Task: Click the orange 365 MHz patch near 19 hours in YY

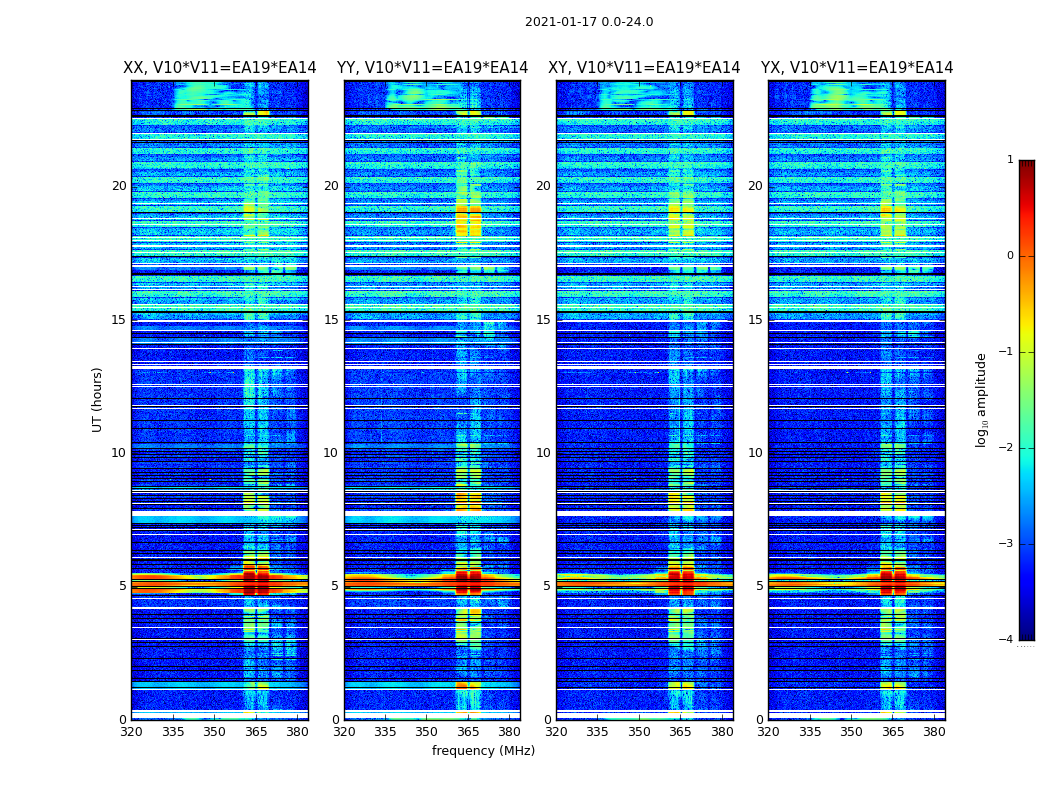Action: (468, 218)
